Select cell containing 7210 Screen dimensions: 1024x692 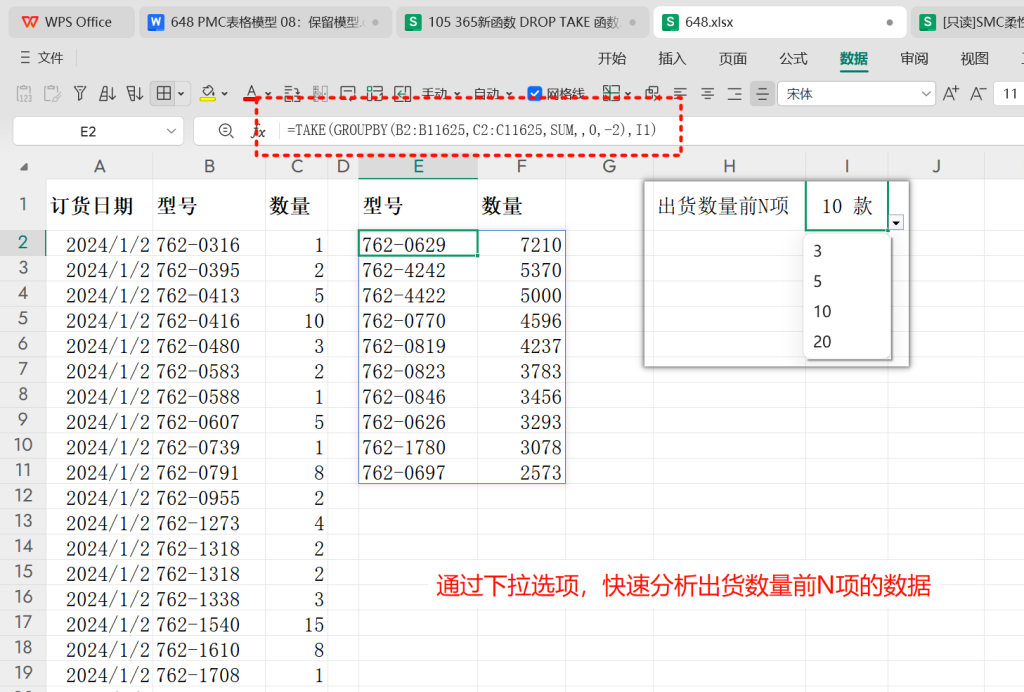(521, 244)
